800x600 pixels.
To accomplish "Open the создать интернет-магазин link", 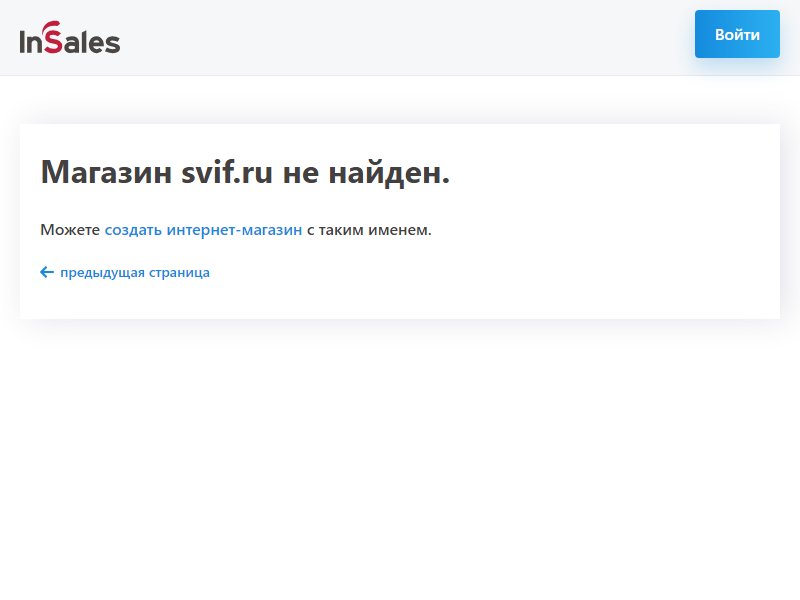I will pos(203,230).
